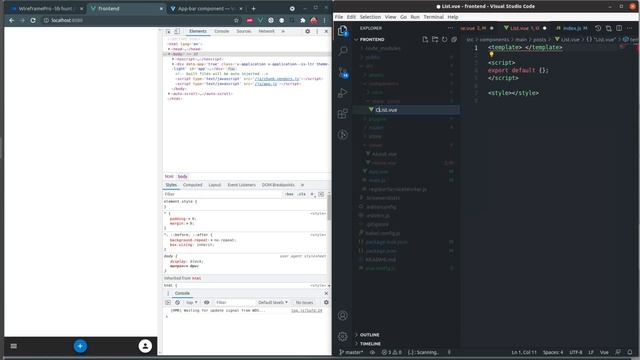This screenshot has width=640, height=360.
Task: Open the VS Code Selection menu
Action: click(370, 17)
